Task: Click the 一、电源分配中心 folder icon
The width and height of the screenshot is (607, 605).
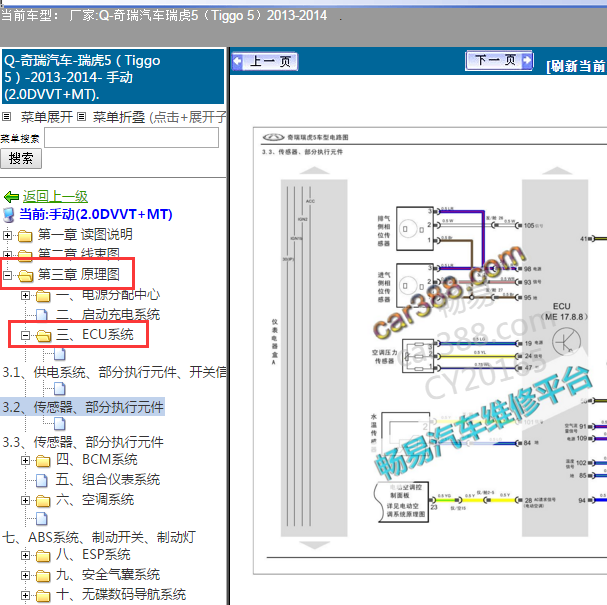Action: pyautogui.click(x=43, y=297)
